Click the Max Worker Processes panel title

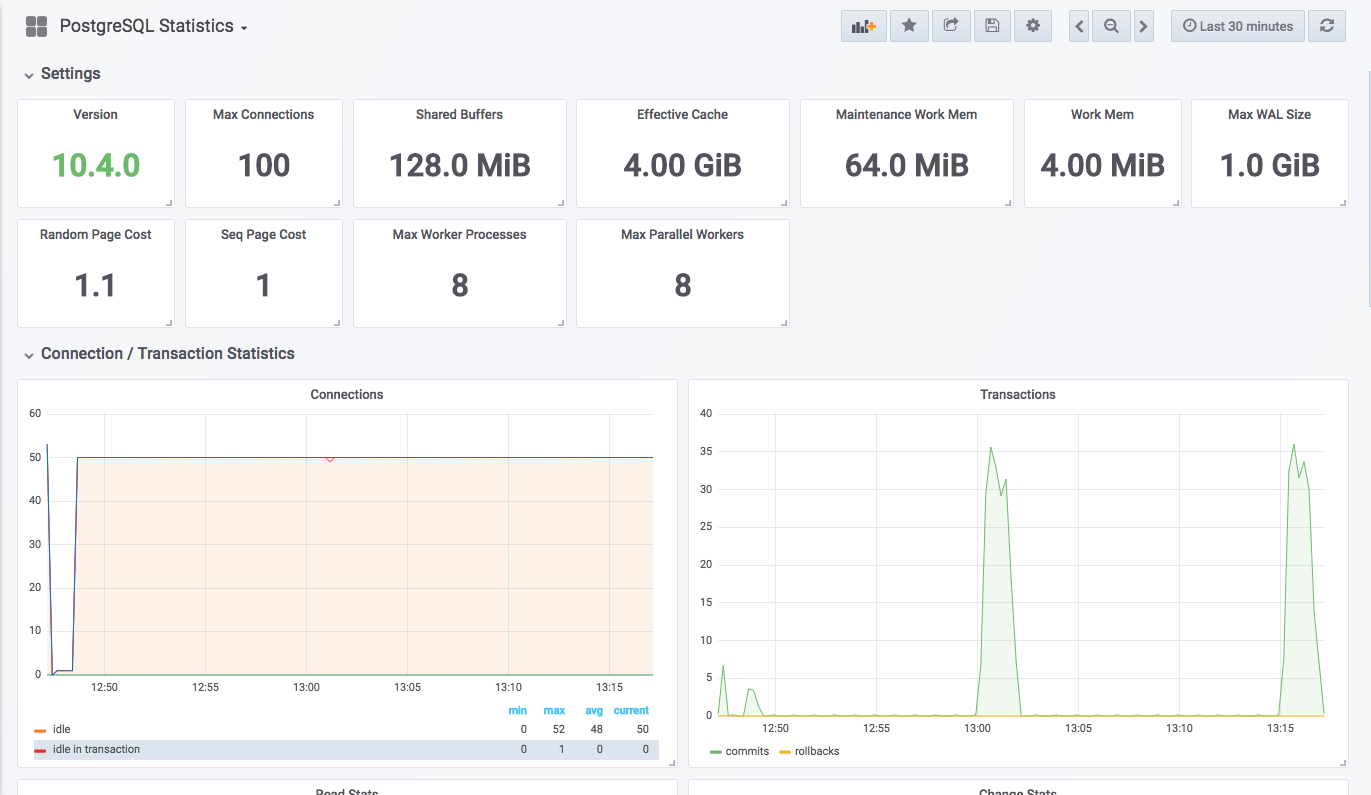(460, 235)
